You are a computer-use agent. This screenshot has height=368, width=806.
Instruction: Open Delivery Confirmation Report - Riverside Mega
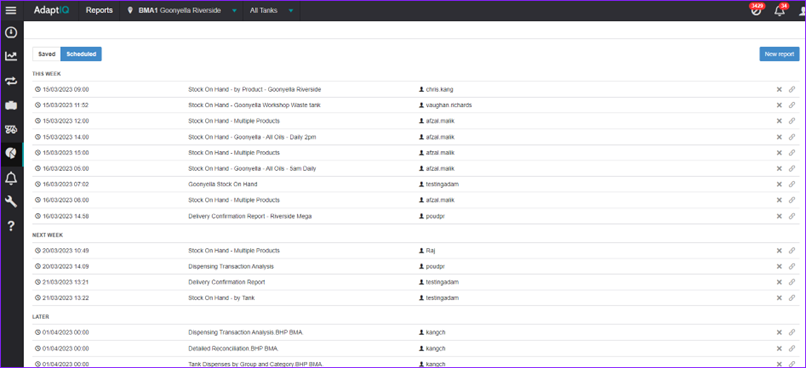(x=250, y=216)
